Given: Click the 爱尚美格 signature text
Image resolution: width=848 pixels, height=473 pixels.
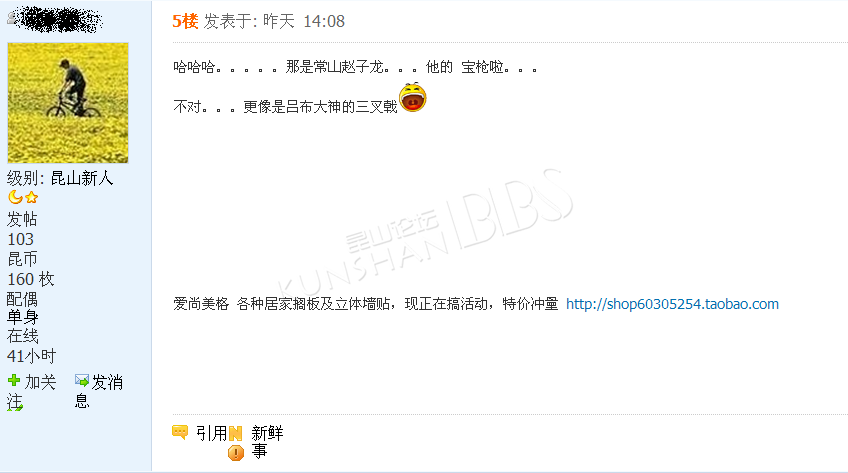Looking at the screenshot, I should (201, 304).
